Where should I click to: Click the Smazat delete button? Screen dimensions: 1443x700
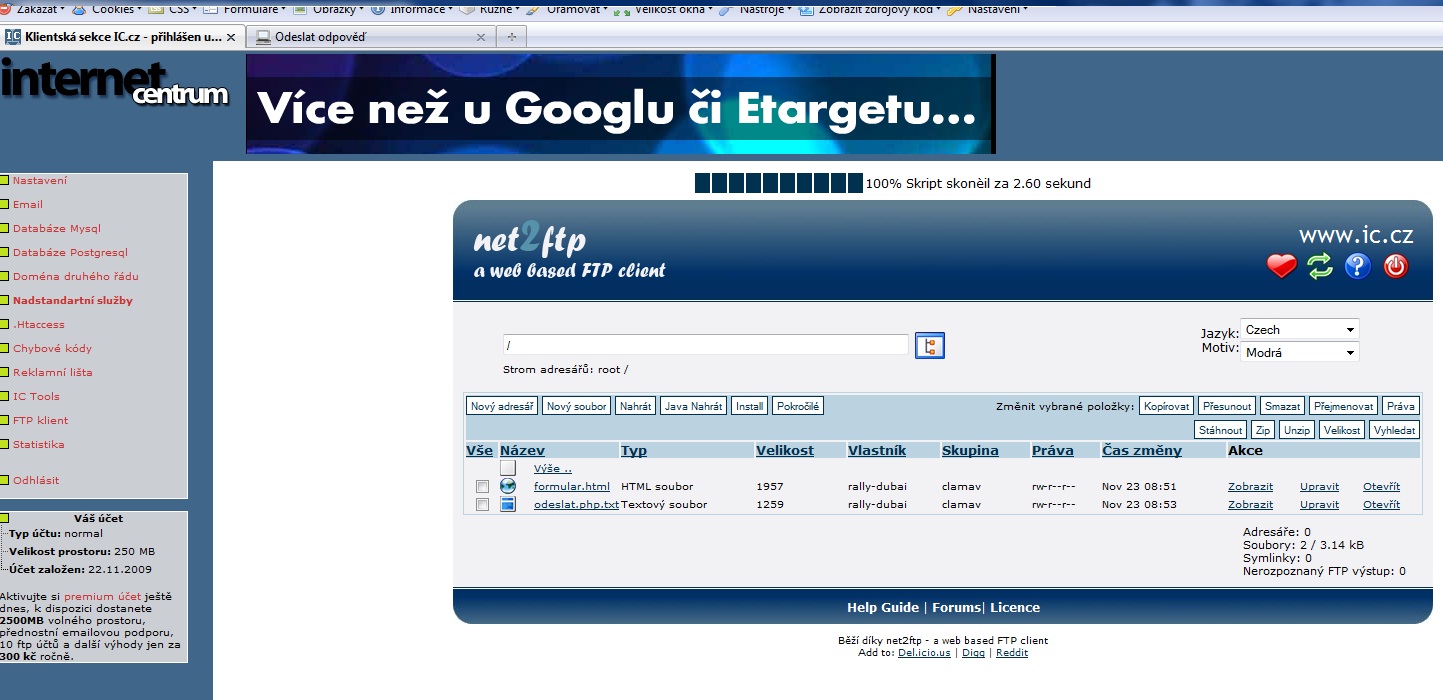[1282, 406]
